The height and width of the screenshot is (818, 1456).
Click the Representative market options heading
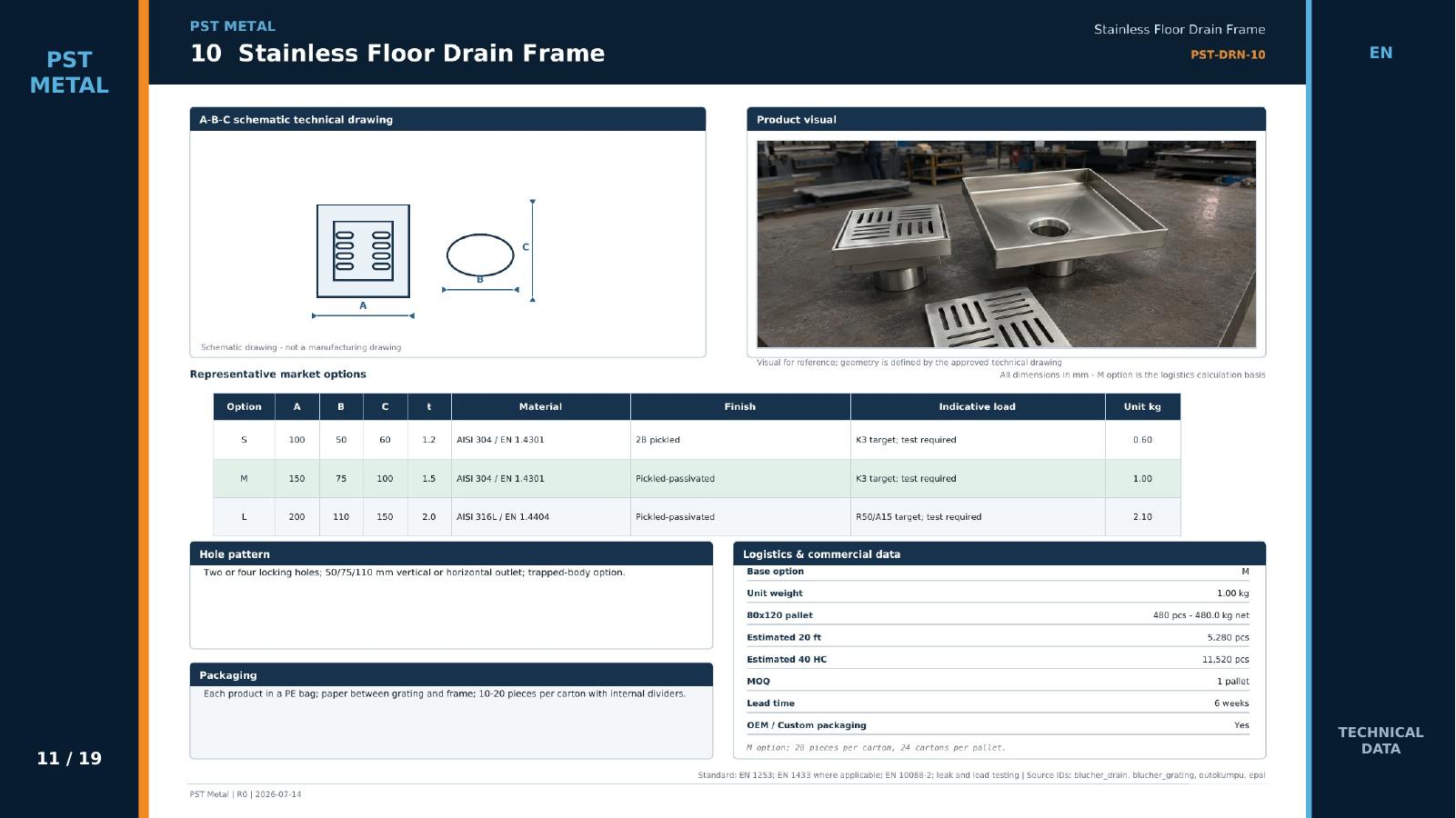(278, 374)
